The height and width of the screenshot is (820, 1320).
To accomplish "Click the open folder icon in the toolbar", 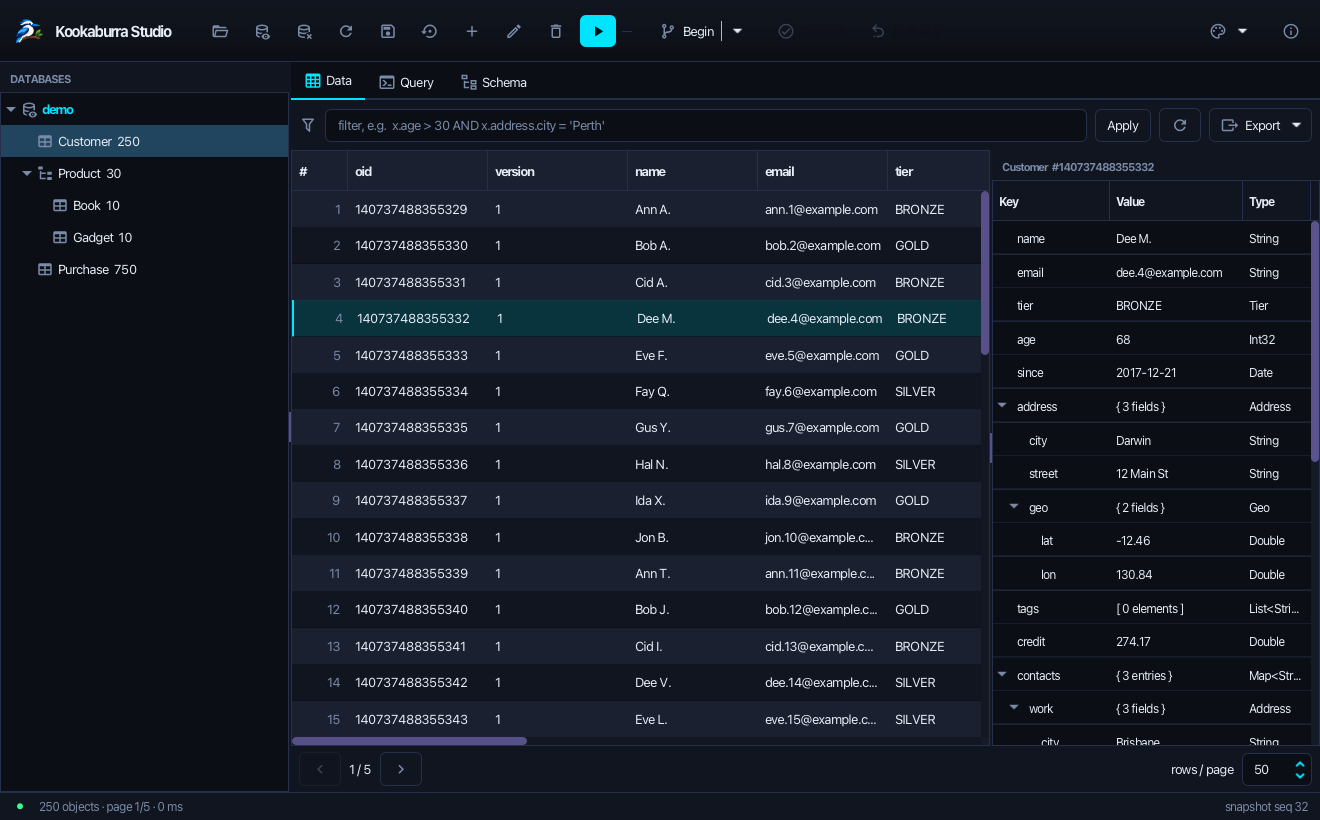I will (x=220, y=31).
